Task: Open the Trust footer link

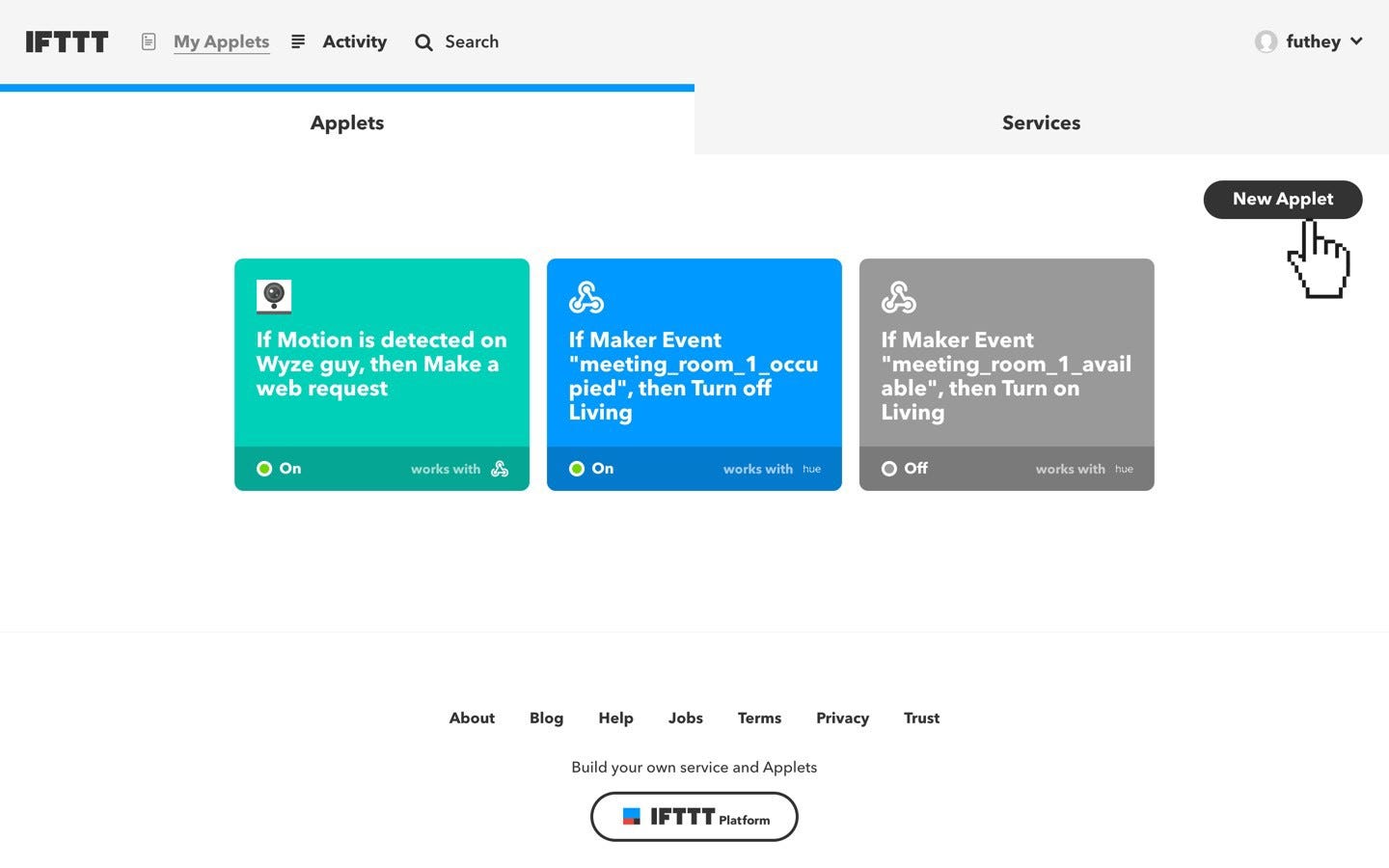Action: click(x=921, y=718)
